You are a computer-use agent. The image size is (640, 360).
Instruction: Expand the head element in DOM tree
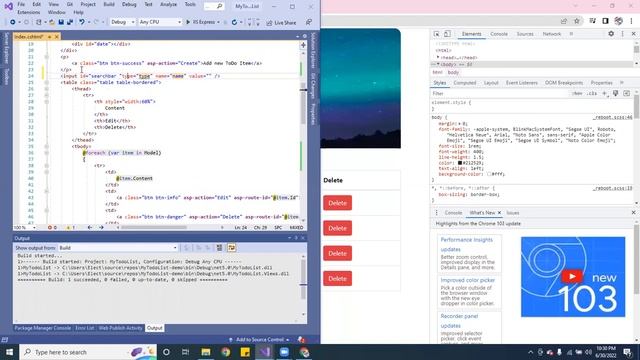[438, 58]
